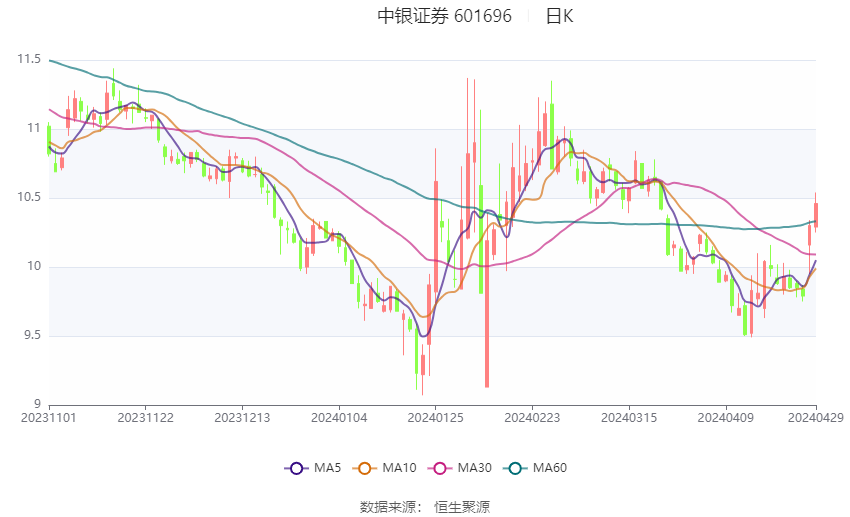Open the 恒生聚源 data source link
Image resolution: width=850 pixels, height=517 pixels.
[462, 507]
